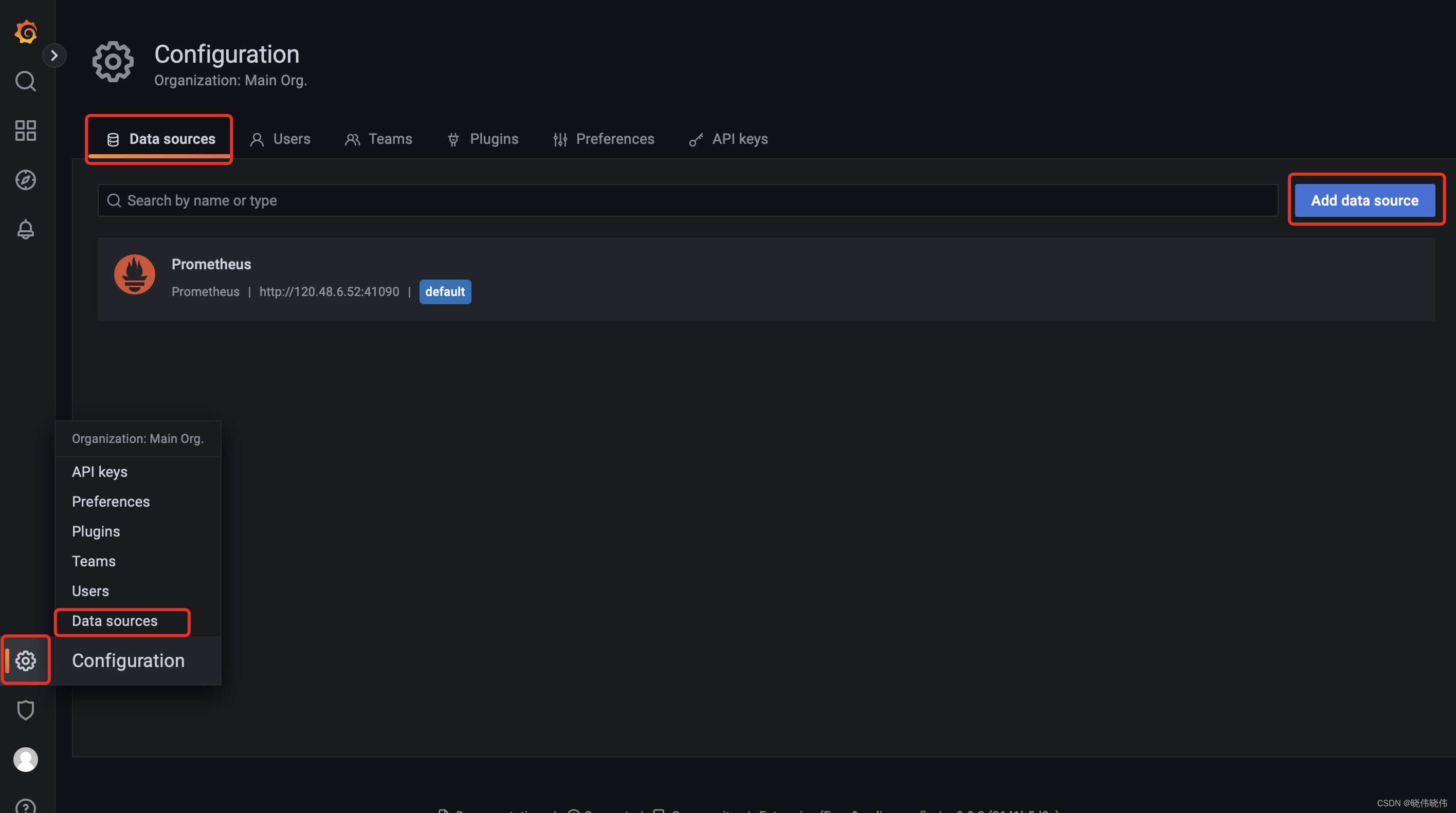
Task: Click the Search by name or type field
Action: pyautogui.click(x=687, y=200)
